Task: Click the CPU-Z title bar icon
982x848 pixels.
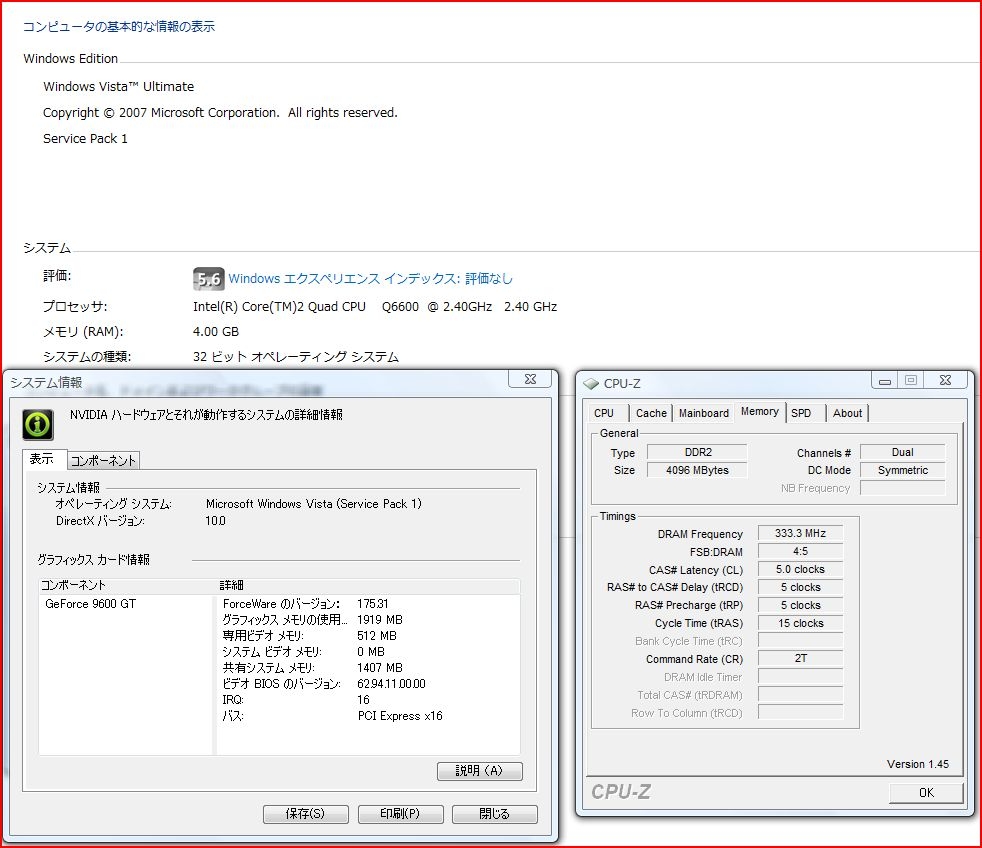Action: [x=591, y=384]
